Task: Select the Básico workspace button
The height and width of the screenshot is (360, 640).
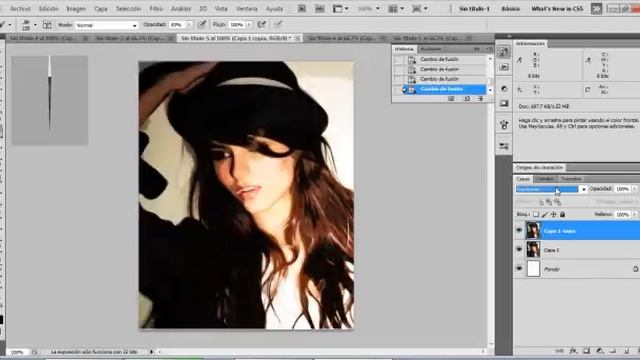Action: pyautogui.click(x=510, y=9)
